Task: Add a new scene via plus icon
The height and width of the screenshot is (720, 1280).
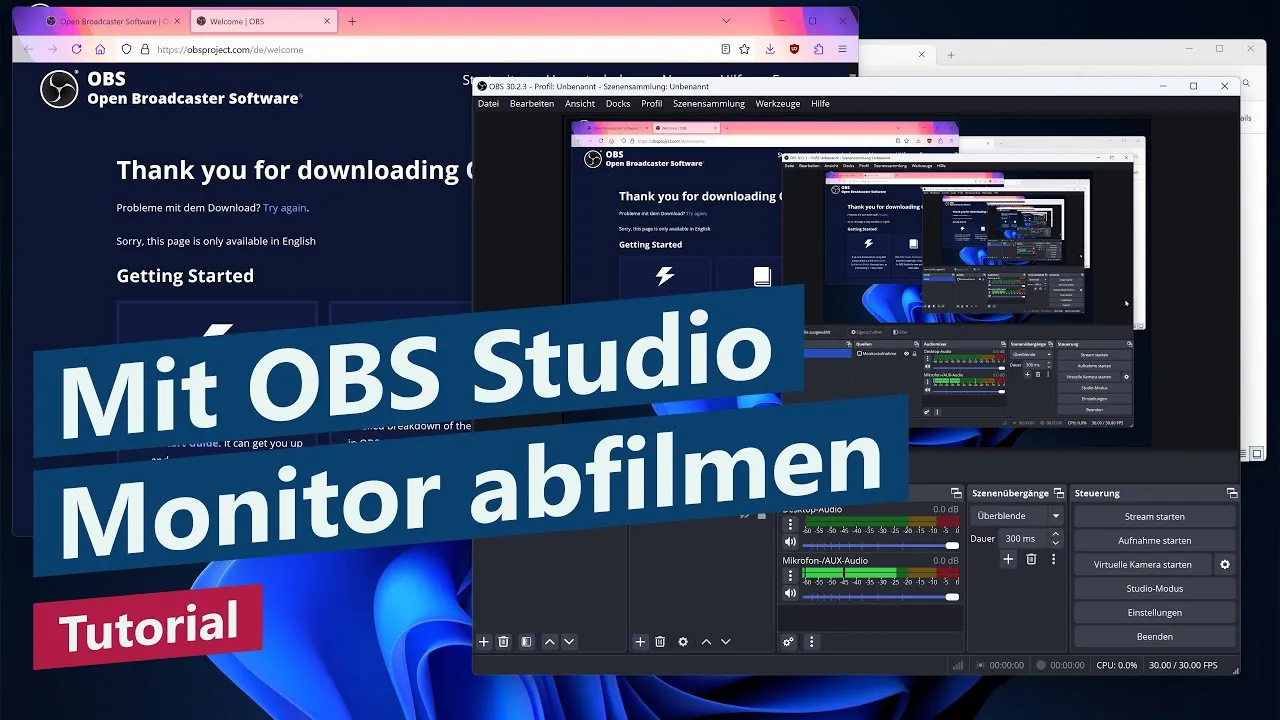Action: pos(484,641)
